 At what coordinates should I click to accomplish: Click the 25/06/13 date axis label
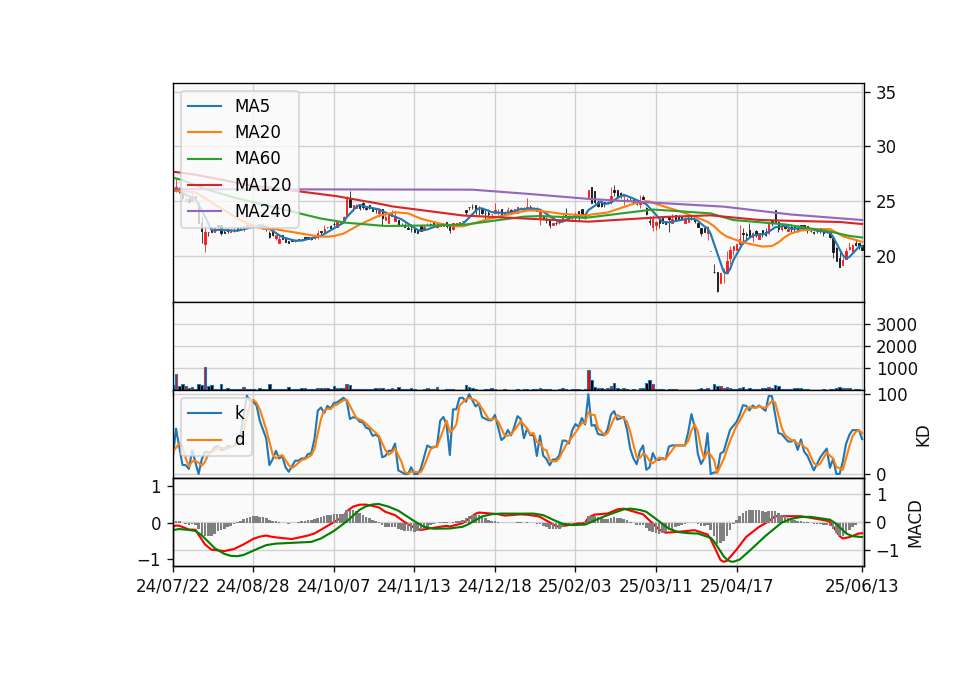(862, 586)
